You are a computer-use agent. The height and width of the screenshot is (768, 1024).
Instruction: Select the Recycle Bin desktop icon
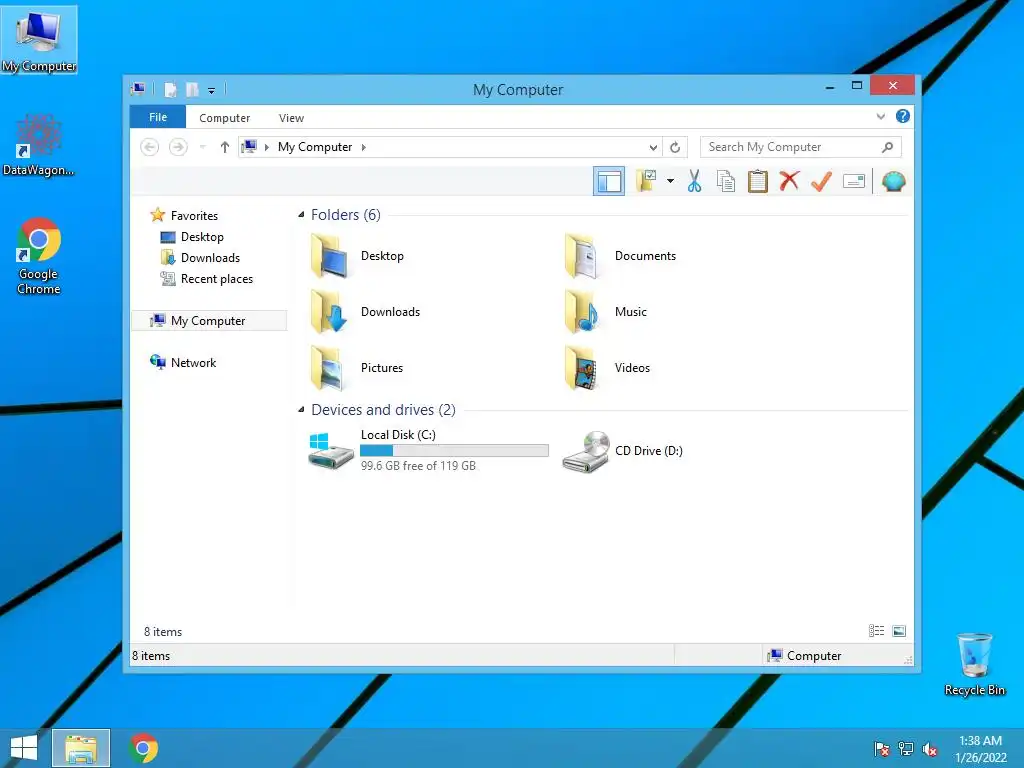(x=974, y=664)
